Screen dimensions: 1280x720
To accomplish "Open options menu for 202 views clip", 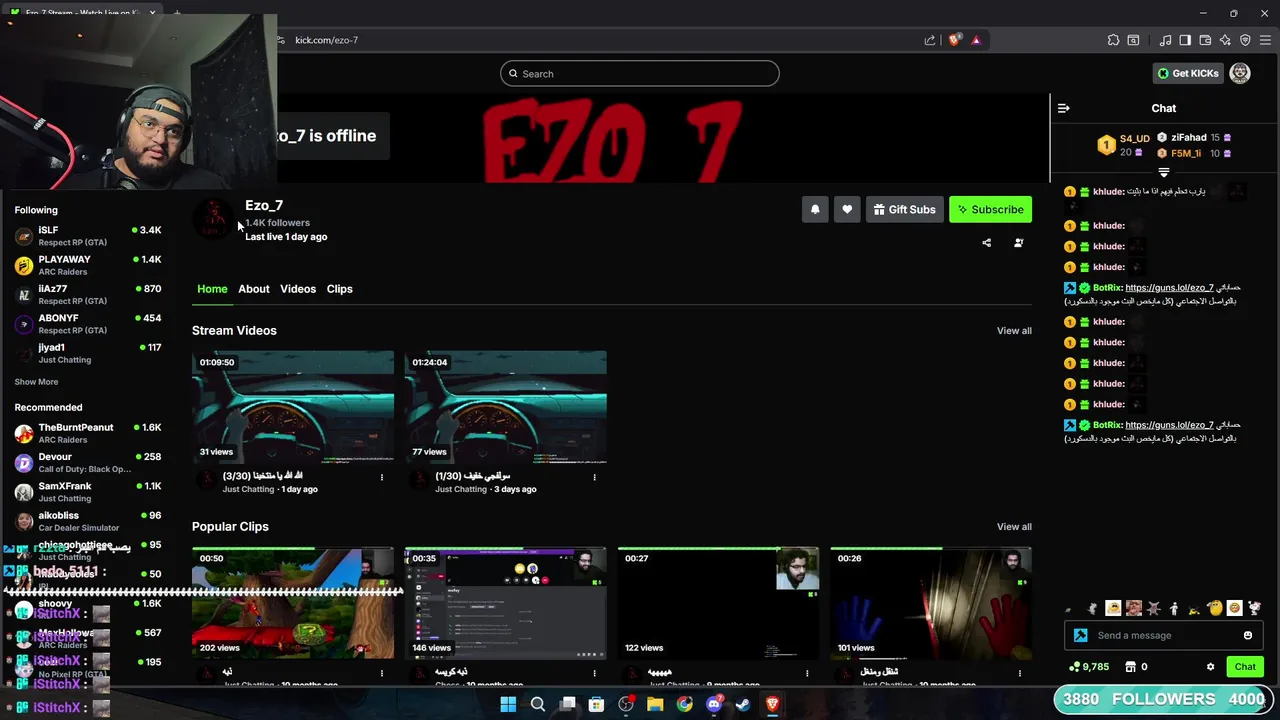I will (381, 673).
